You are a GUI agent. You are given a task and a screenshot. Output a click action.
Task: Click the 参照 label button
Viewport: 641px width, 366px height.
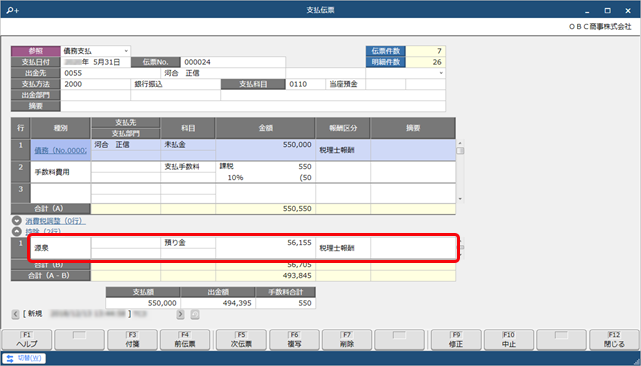click(36, 51)
